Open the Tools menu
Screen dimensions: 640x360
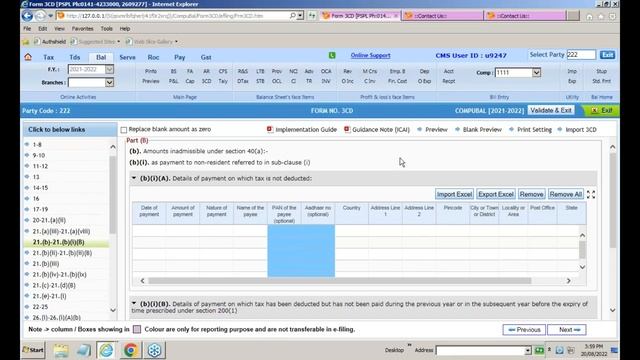(107, 29)
